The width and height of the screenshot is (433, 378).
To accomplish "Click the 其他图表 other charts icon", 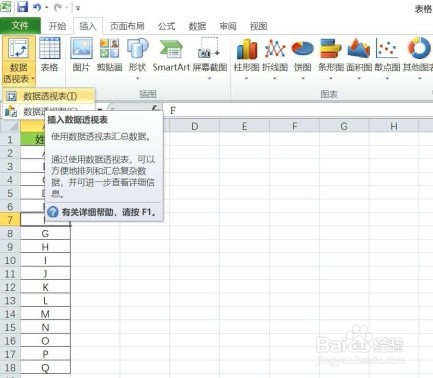I will [419, 49].
